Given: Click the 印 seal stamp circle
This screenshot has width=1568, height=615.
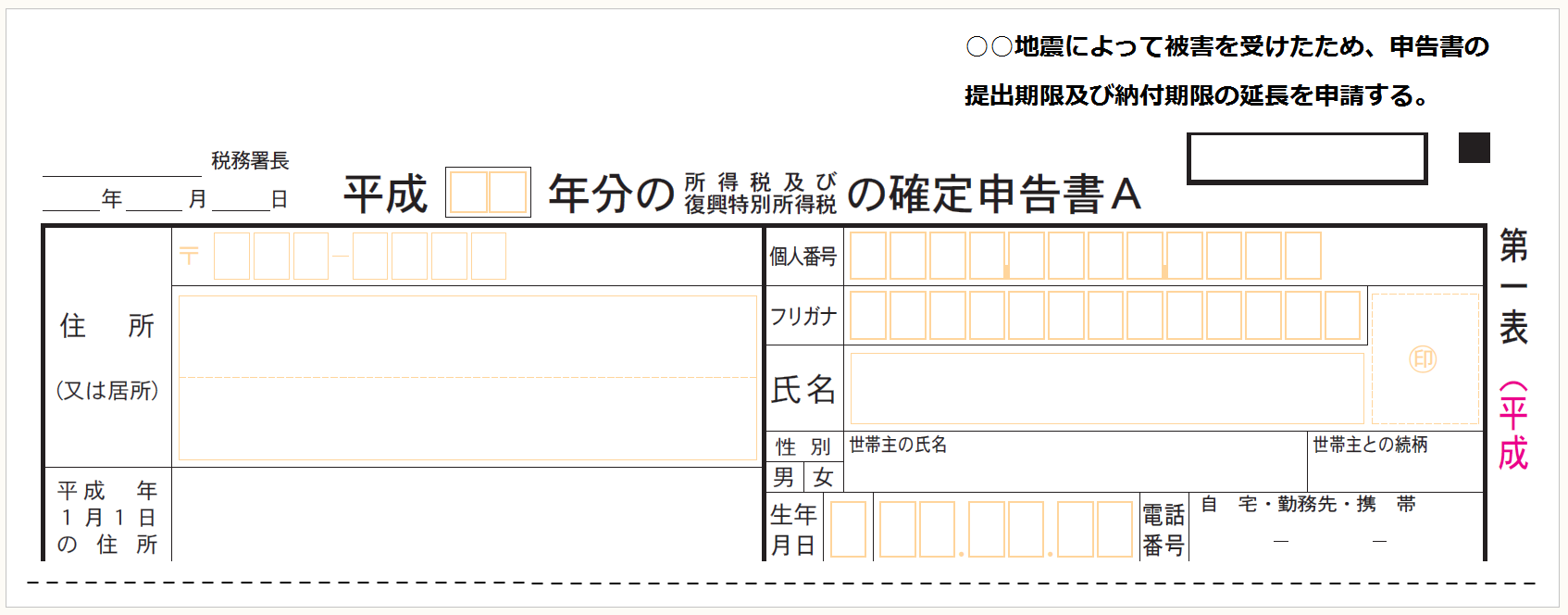Looking at the screenshot, I should coord(1423,359).
